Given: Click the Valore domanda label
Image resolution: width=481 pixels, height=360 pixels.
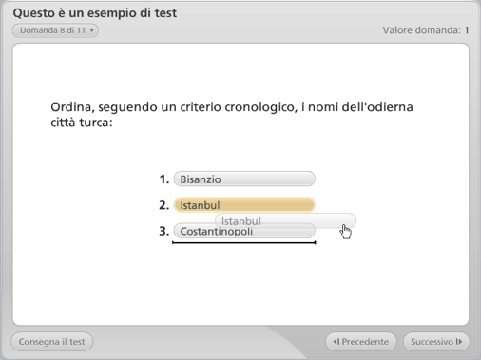Looking at the screenshot, I should [421, 30].
